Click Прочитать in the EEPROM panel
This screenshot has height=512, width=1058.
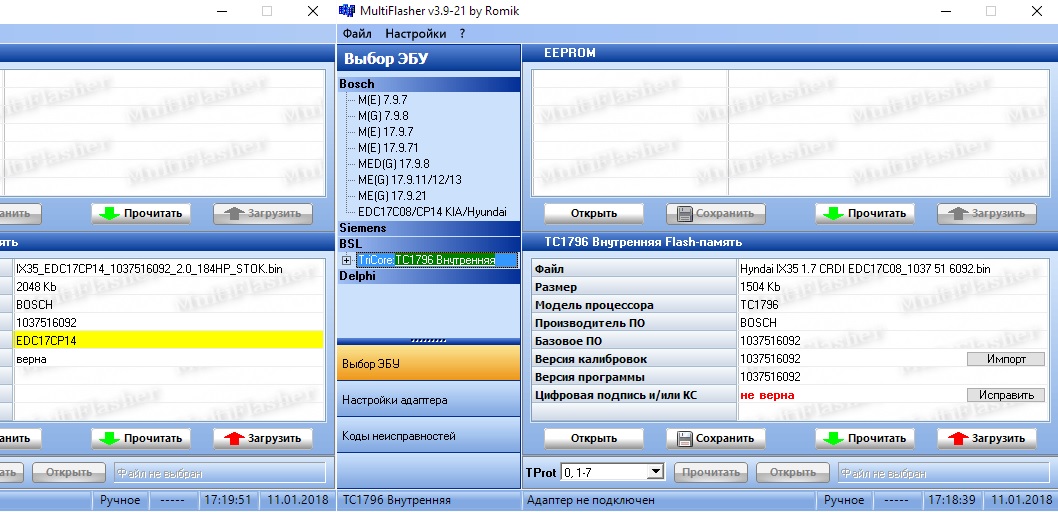coord(865,214)
